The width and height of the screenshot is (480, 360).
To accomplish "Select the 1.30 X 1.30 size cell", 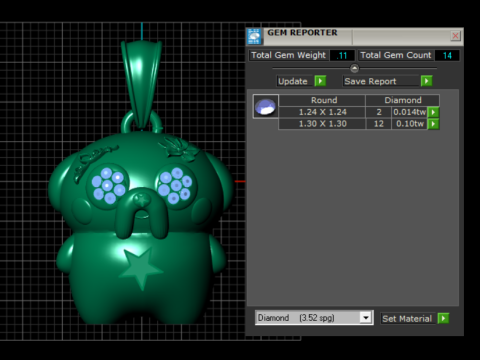I will click(x=322, y=124).
